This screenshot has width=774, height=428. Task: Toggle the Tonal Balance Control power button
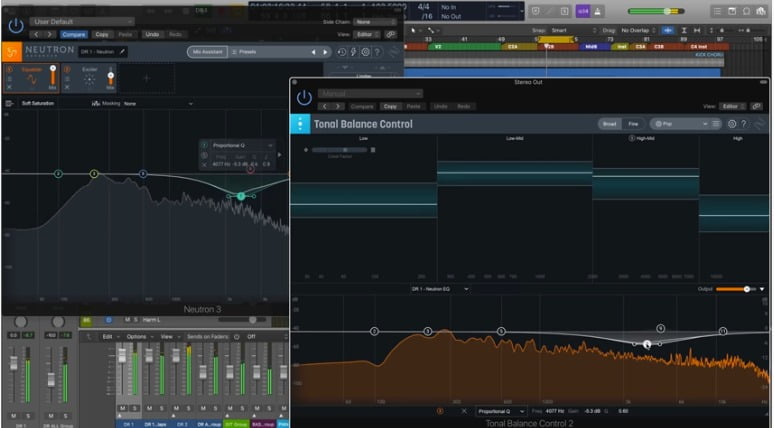(304, 98)
